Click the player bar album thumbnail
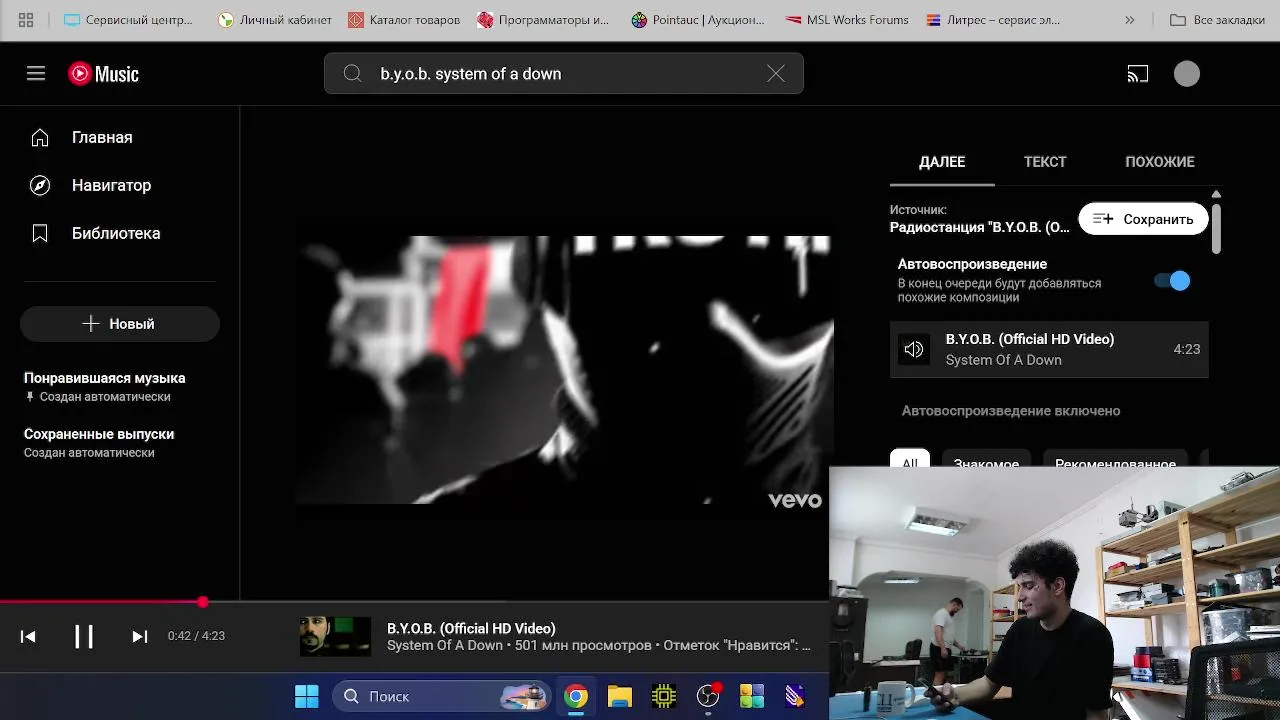Screen dimensions: 1280x720 [x=335, y=636]
